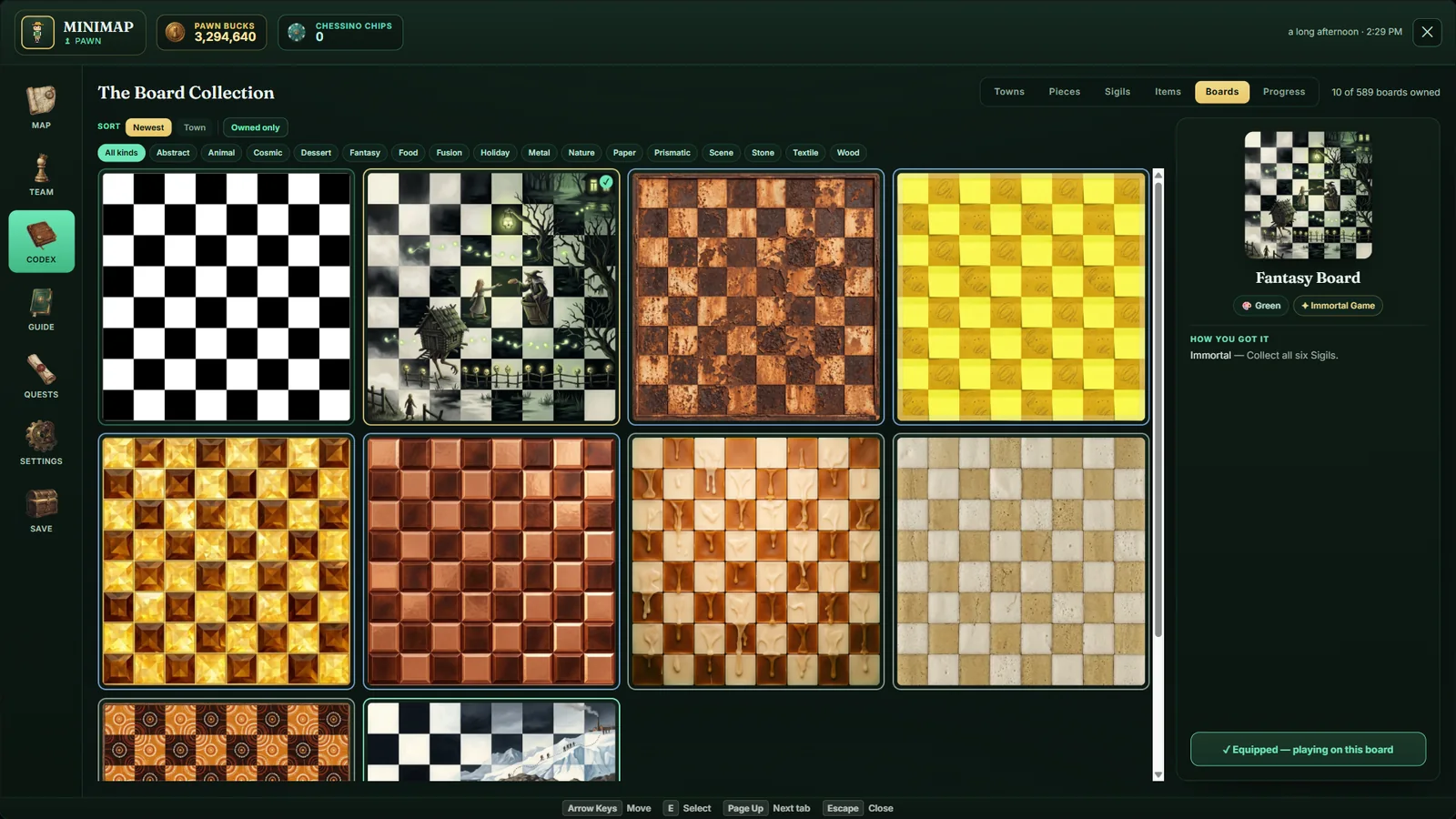Click the E Select key hint
This screenshot has height=819, width=1456.
pyautogui.click(x=687, y=808)
